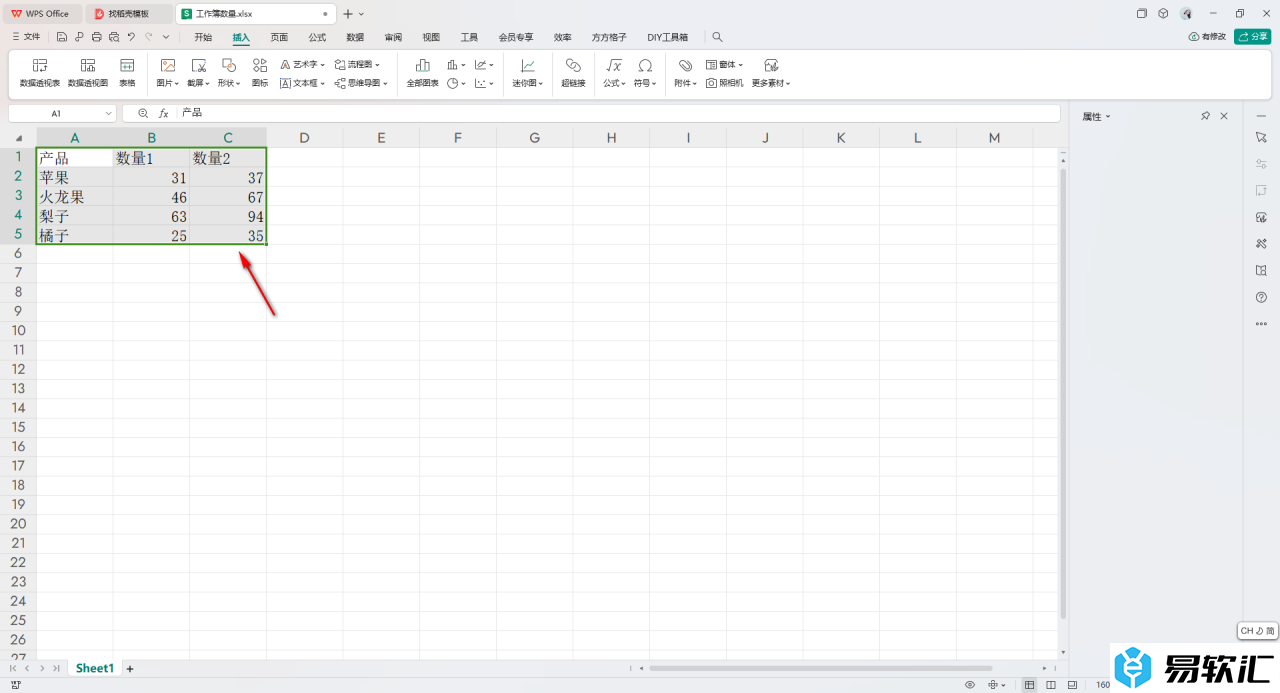Viewport: 1280px width, 693px height.
Task: Expand quick access toolbar customize arrow
Action: coord(166,37)
